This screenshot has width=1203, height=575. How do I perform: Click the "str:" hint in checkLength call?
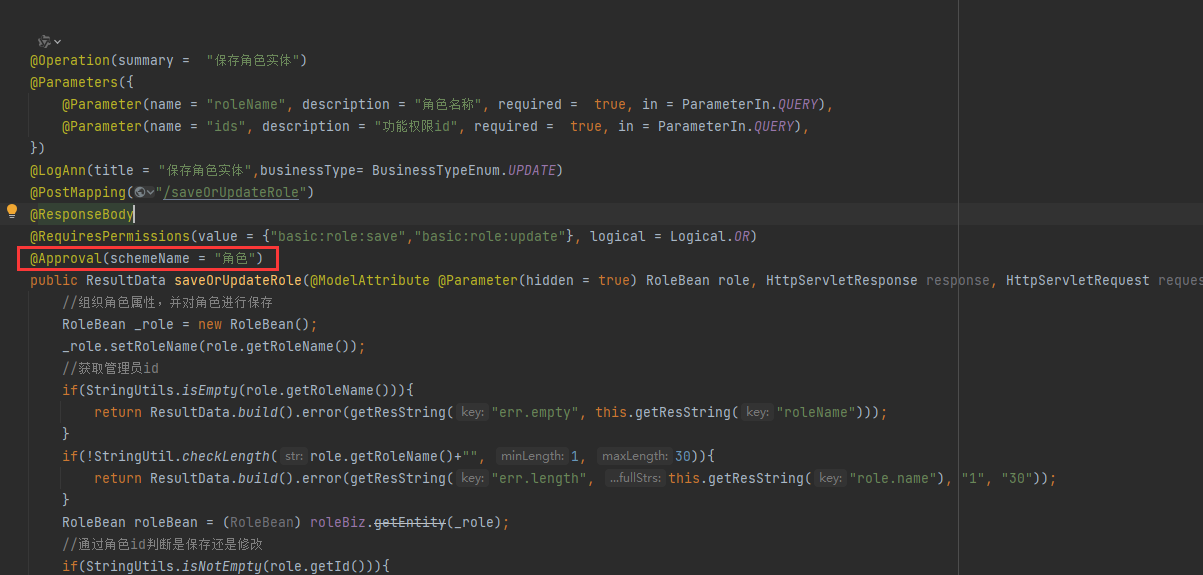[x=294, y=456]
